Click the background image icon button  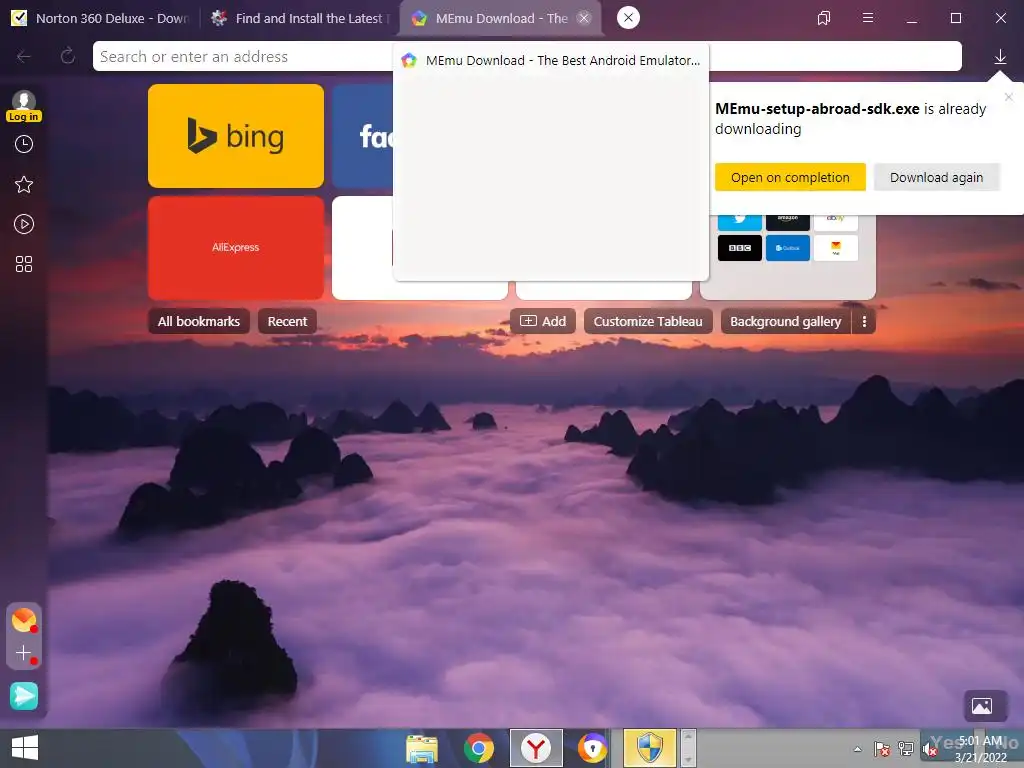982,705
